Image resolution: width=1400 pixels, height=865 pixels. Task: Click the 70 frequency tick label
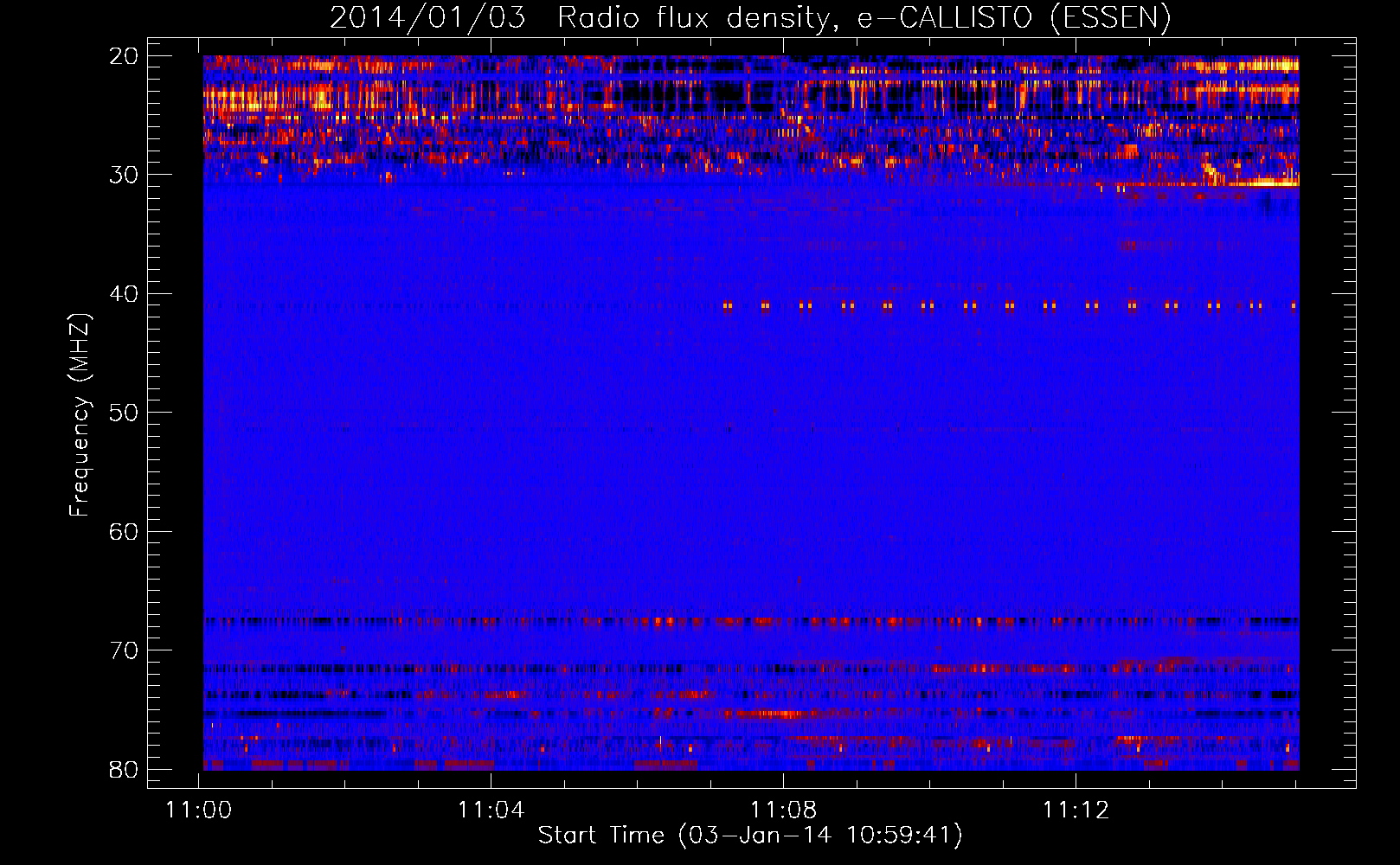tap(124, 650)
